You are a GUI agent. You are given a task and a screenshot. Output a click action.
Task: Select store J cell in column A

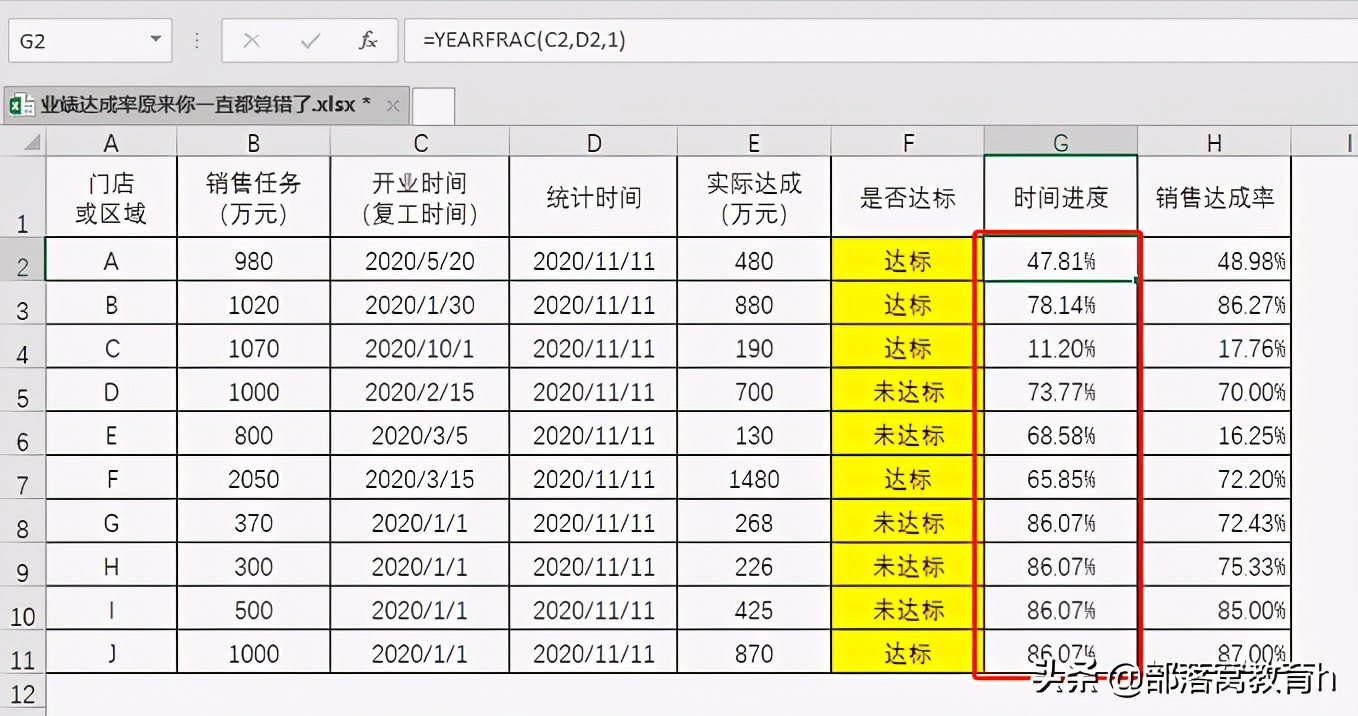click(x=111, y=653)
